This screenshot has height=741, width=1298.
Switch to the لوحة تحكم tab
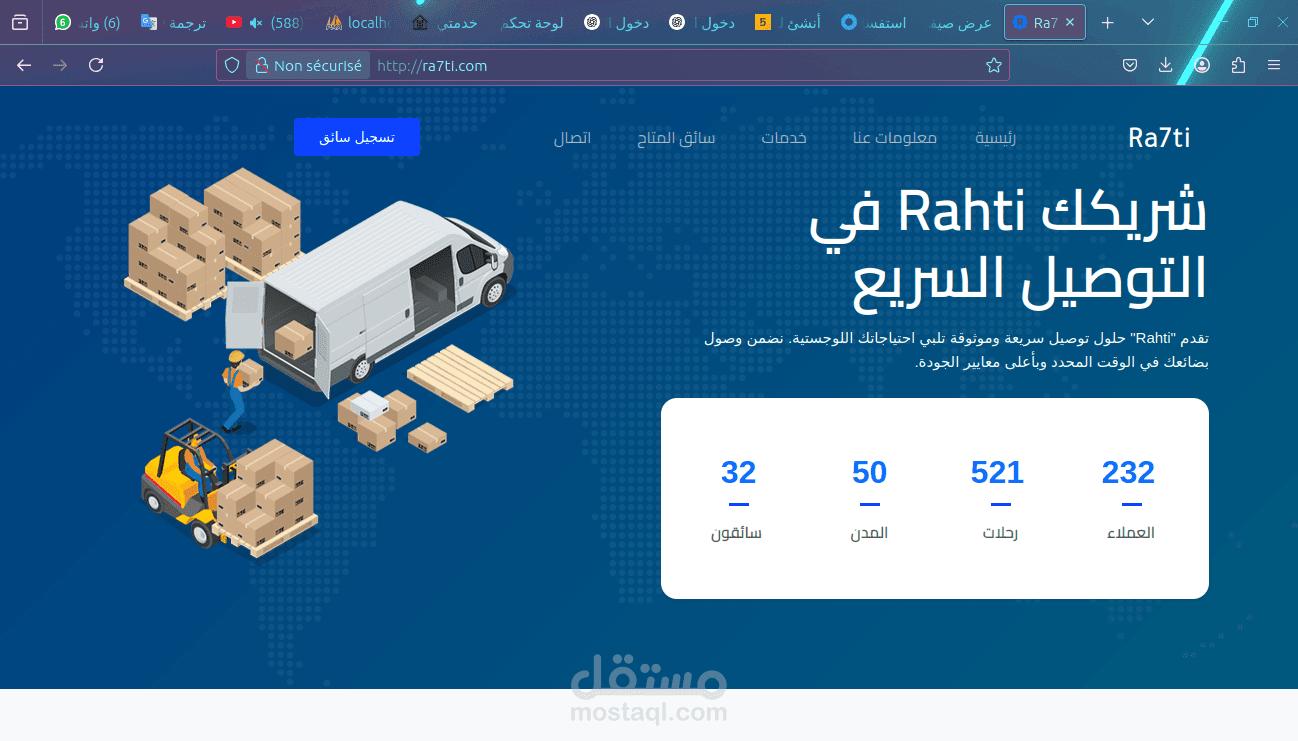coord(532,22)
